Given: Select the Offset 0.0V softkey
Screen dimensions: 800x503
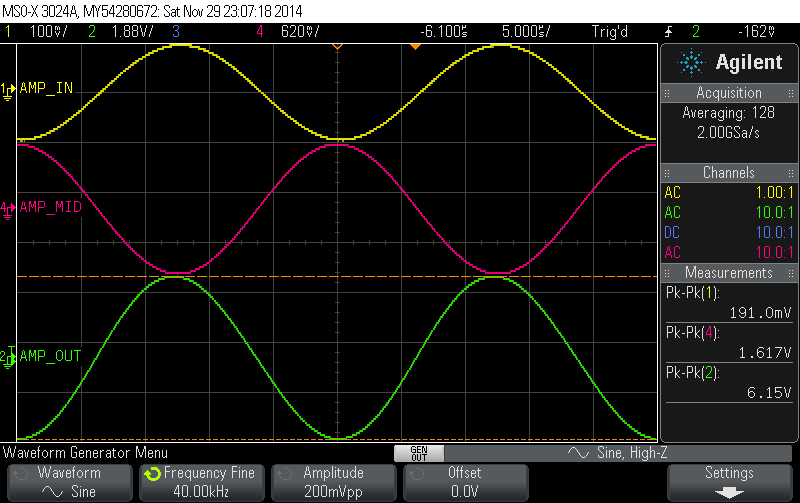Looking at the screenshot, I should point(466,483).
